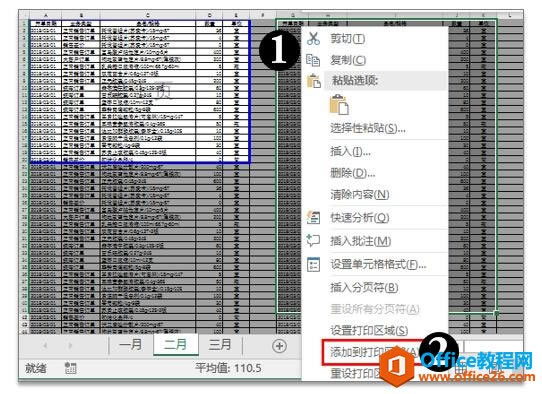Screen dimensions: 542x394
Task: Select column C header
Action: click(148, 15)
